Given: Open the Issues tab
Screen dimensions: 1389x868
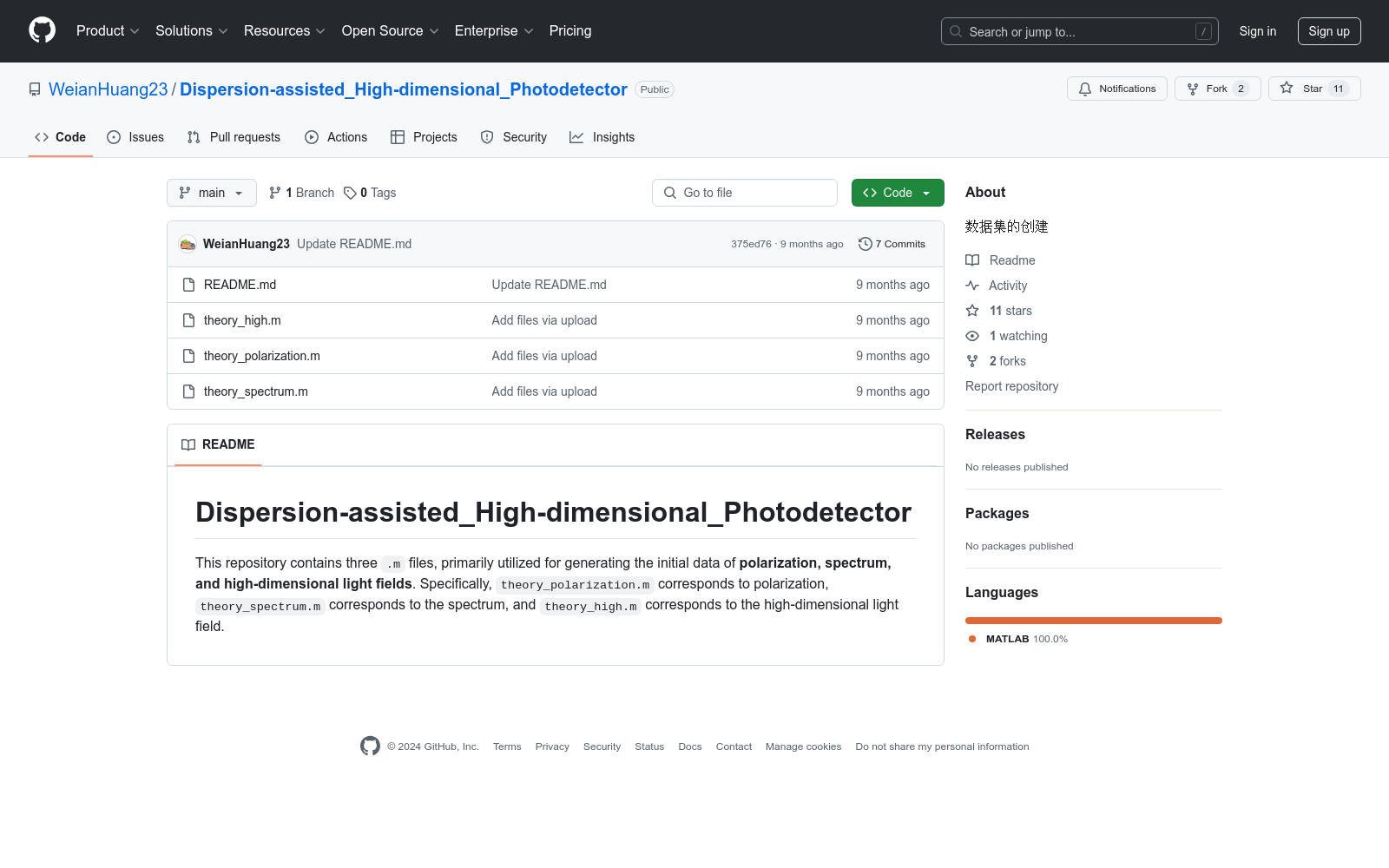Looking at the screenshot, I should pos(135,137).
